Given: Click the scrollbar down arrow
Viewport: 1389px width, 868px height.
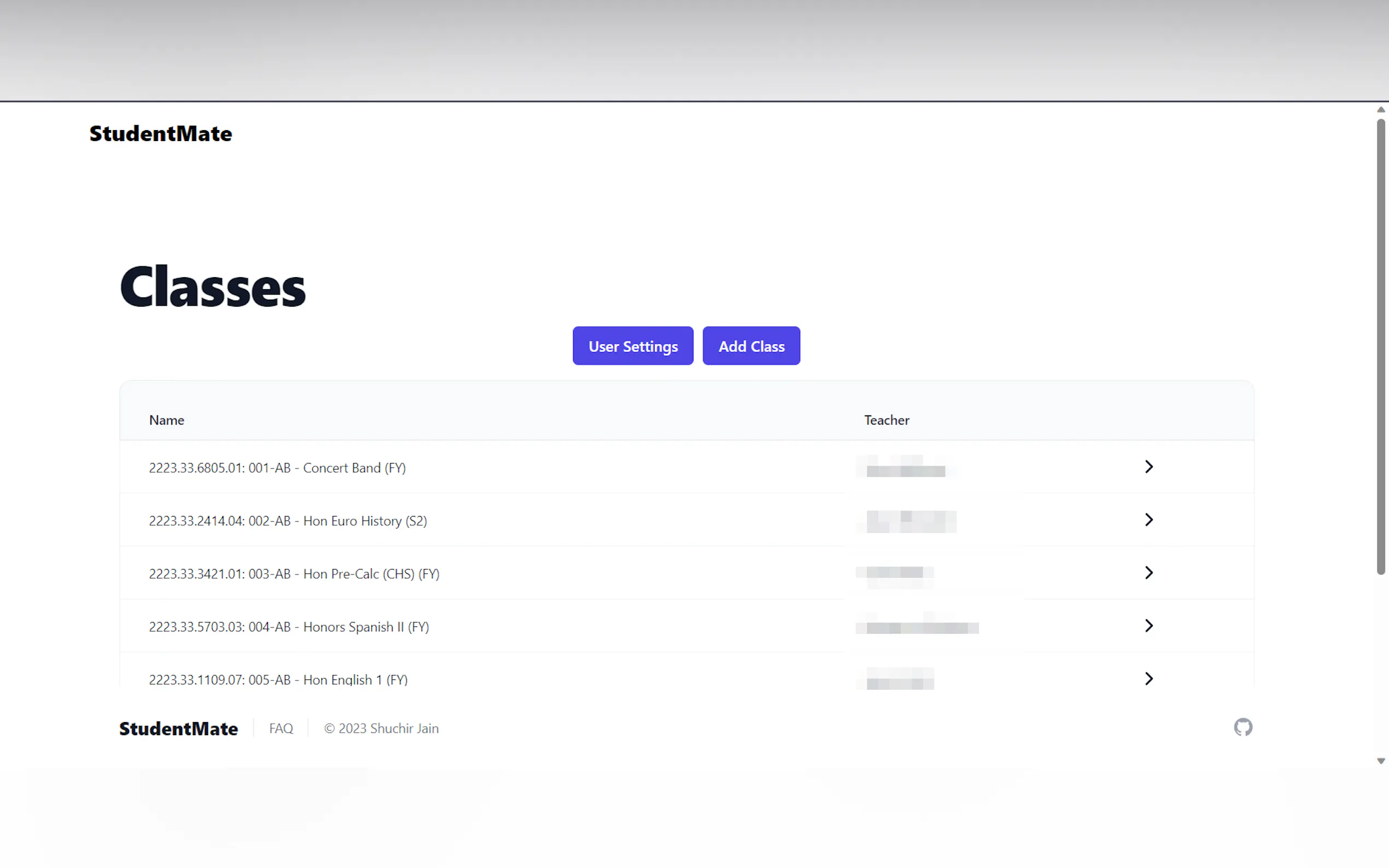Looking at the screenshot, I should click(1381, 761).
